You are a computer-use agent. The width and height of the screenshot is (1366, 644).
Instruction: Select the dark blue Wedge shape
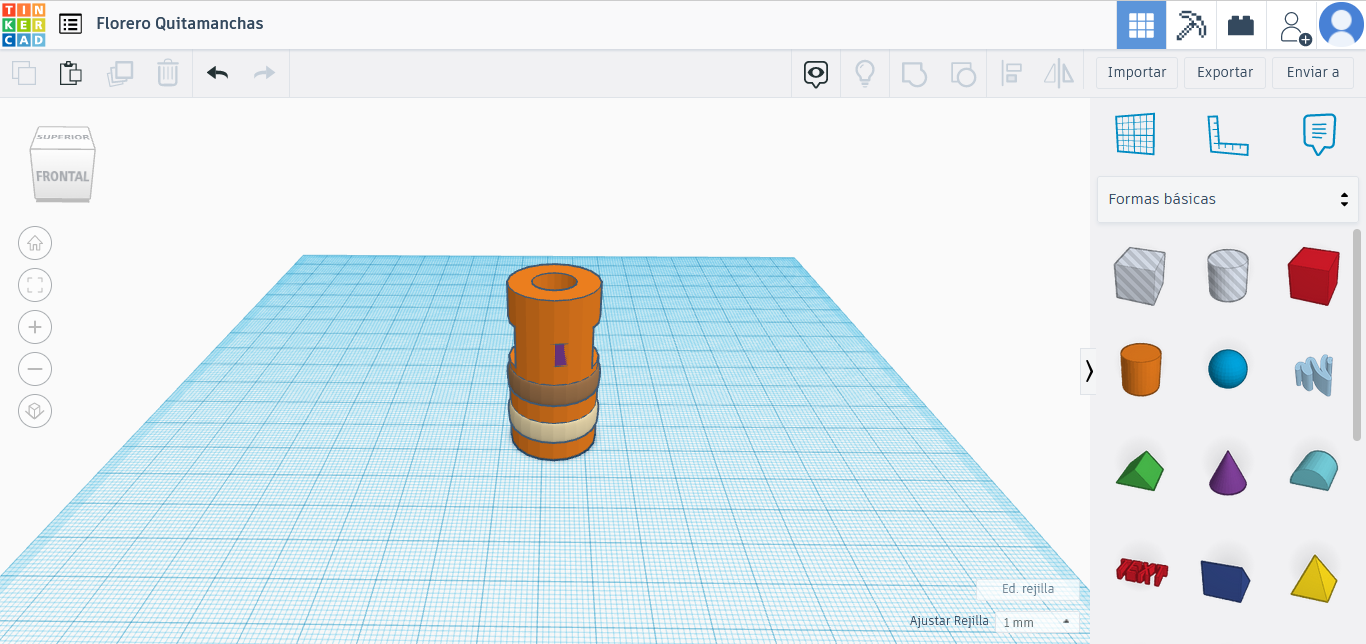pyautogui.click(x=1227, y=580)
